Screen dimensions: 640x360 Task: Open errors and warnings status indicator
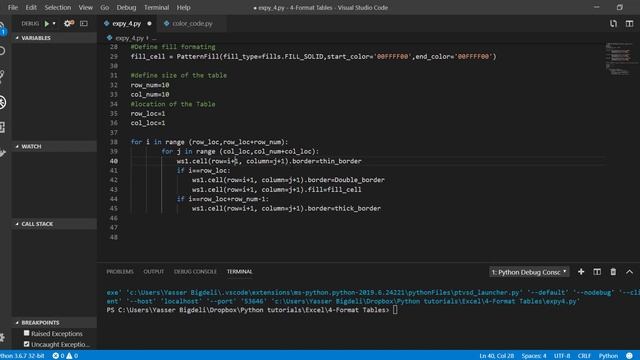pyautogui.click(x=65, y=356)
